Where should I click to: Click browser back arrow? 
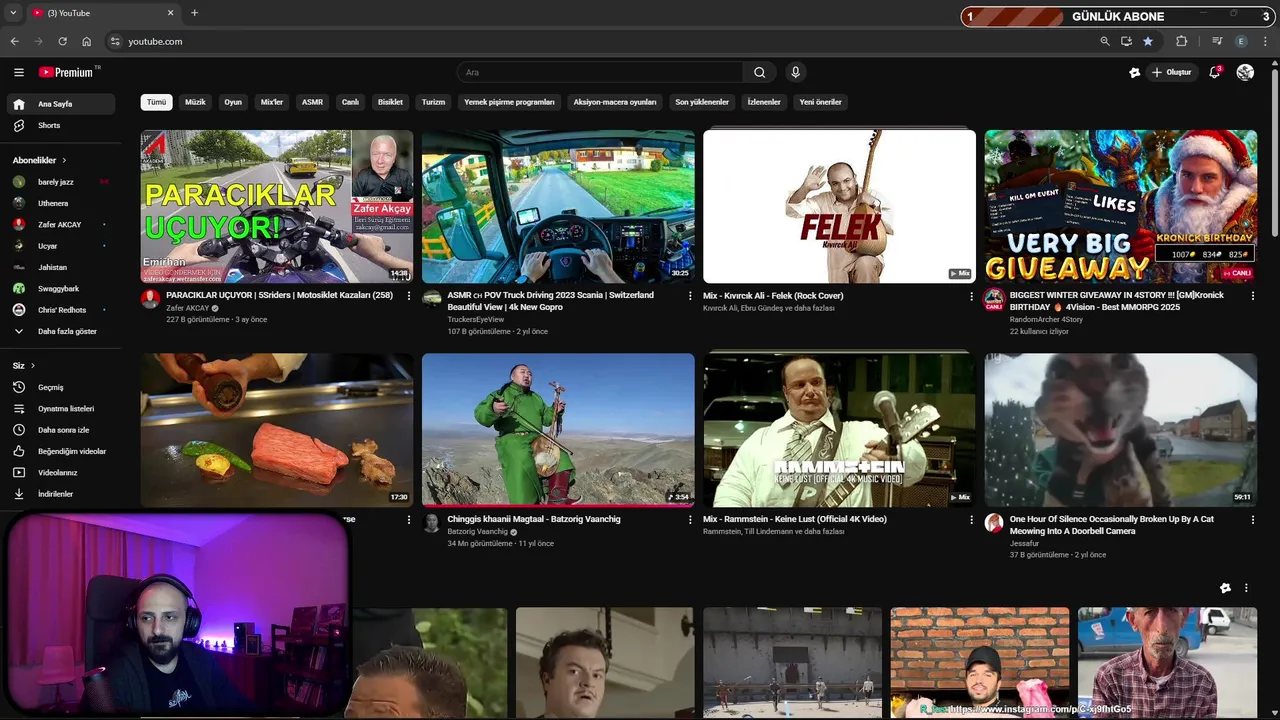click(x=14, y=41)
